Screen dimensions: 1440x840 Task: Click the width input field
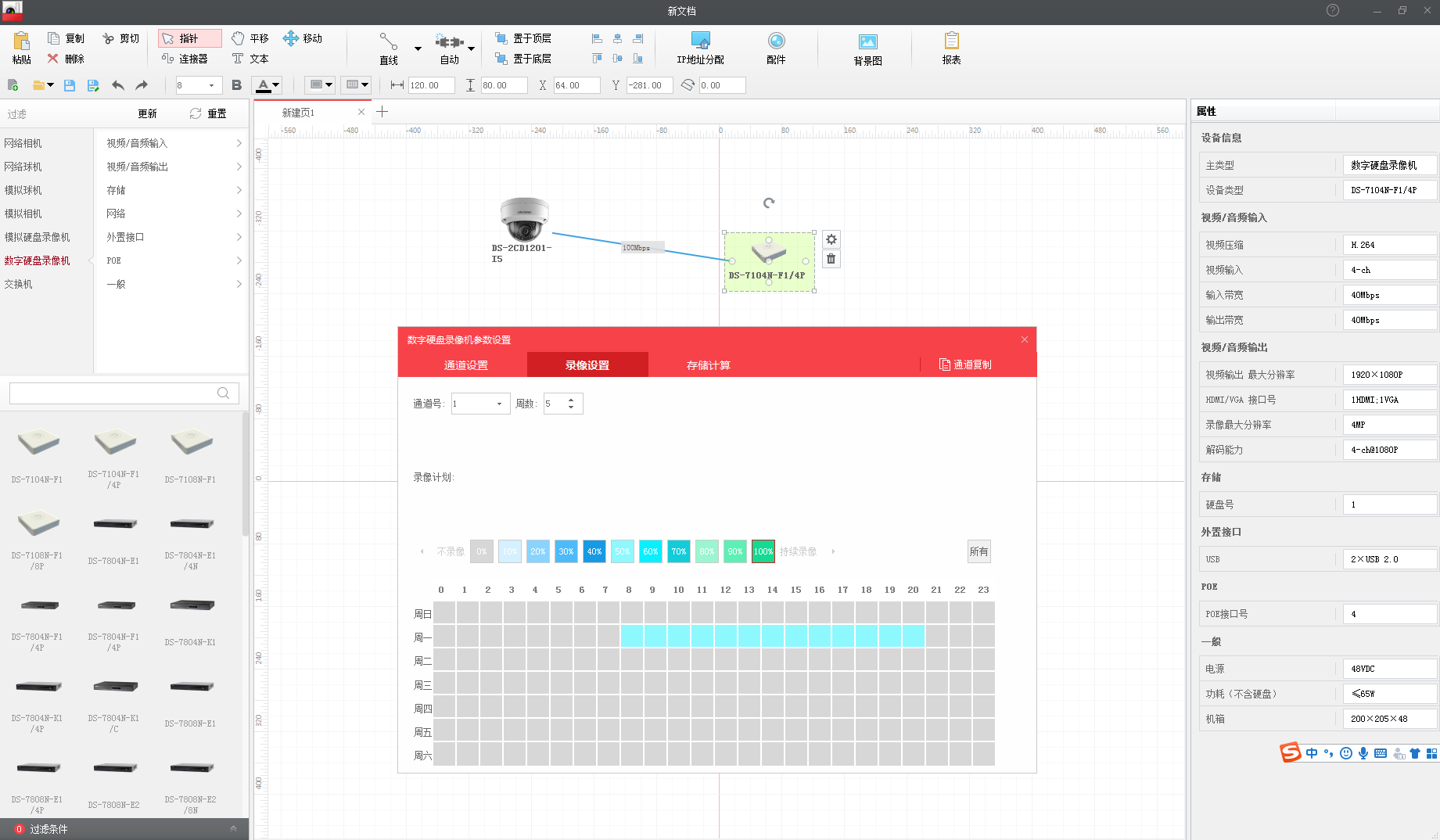click(x=431, y=85)
